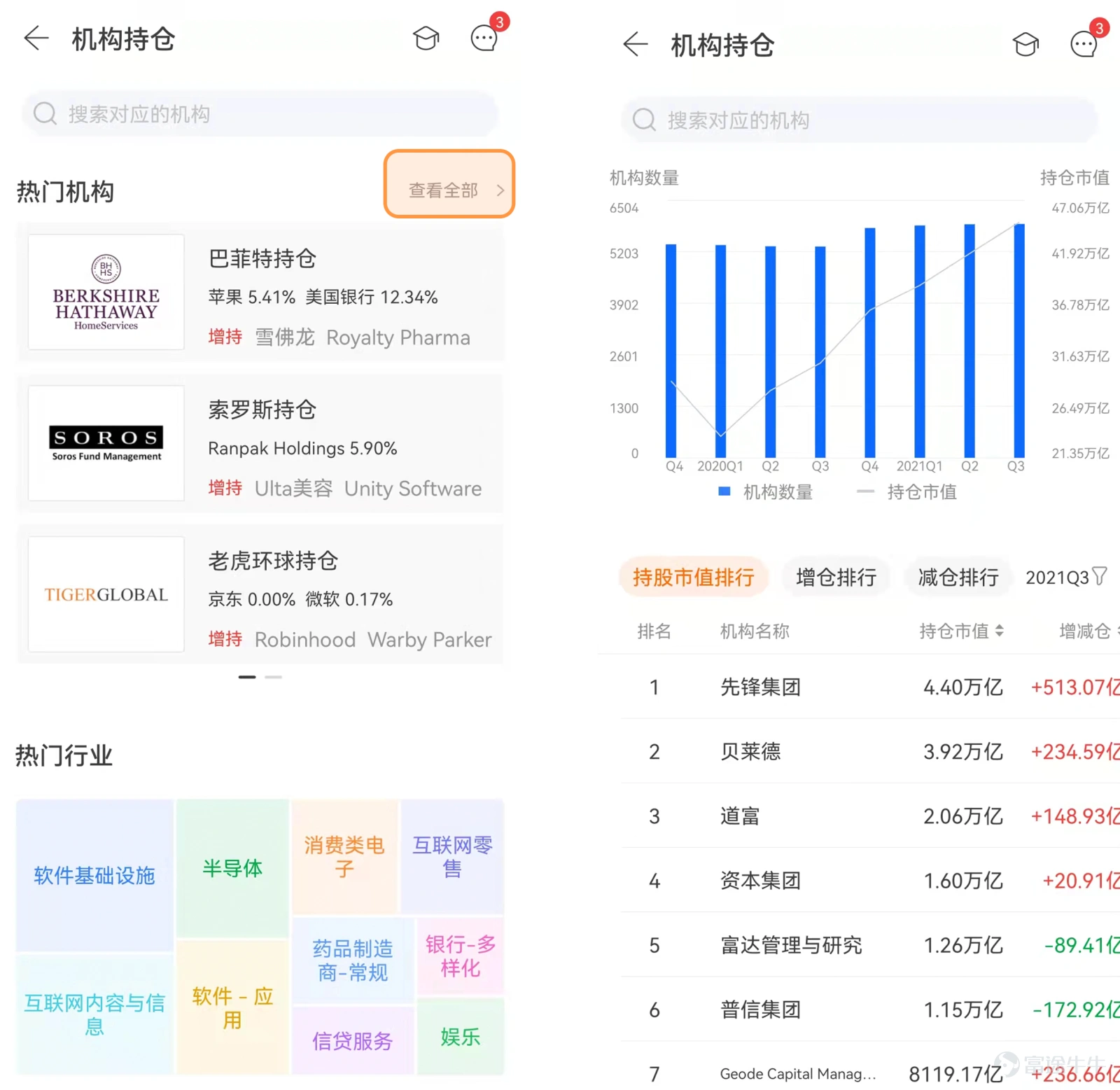Screen dimensions: 1120x1090
Task: Open graduation cap help icon on left screen
Action: pyautogui.click(x=426, y=38)
